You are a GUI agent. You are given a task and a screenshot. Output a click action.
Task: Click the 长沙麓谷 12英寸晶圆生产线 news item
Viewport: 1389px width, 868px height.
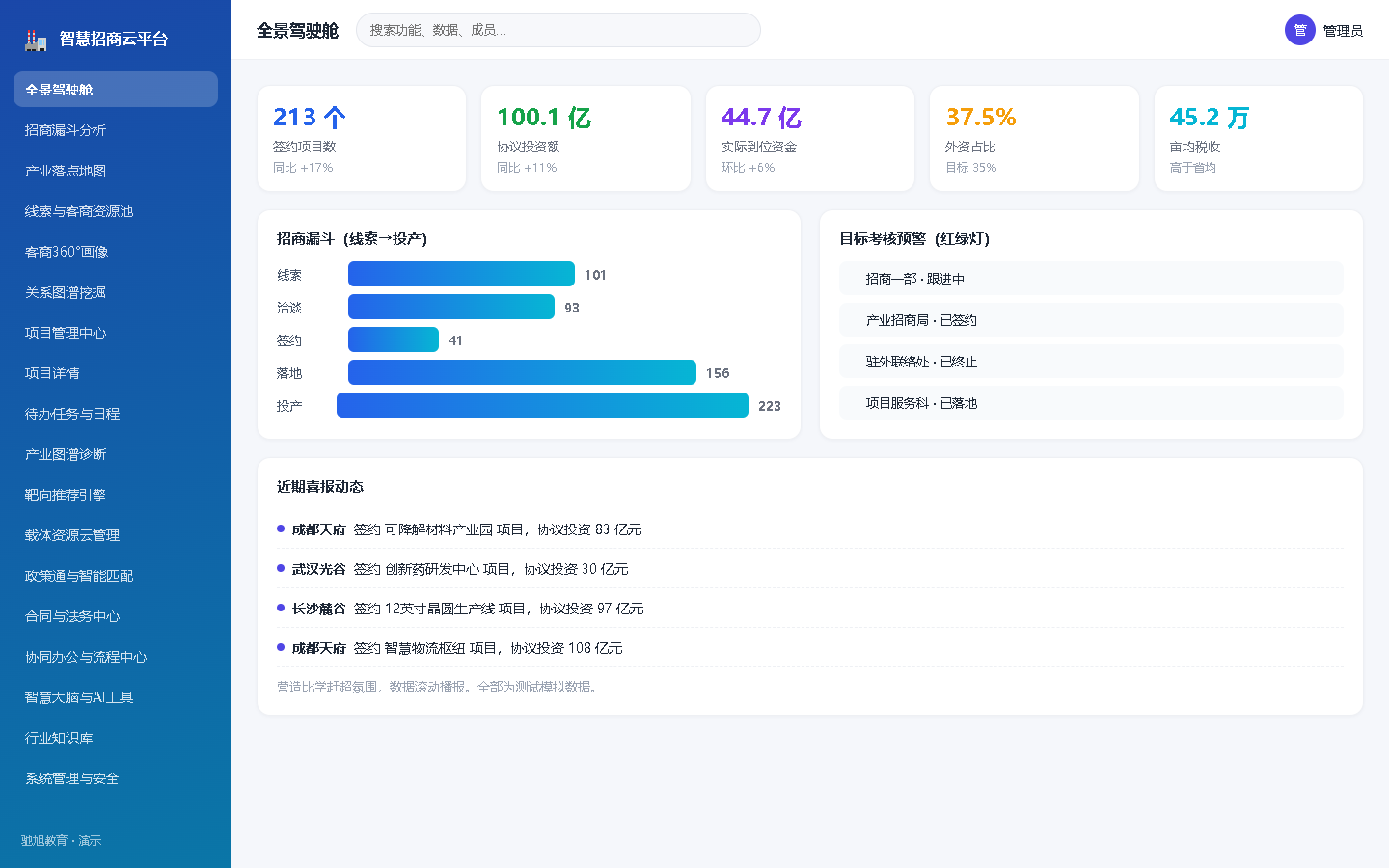(809, 609)
